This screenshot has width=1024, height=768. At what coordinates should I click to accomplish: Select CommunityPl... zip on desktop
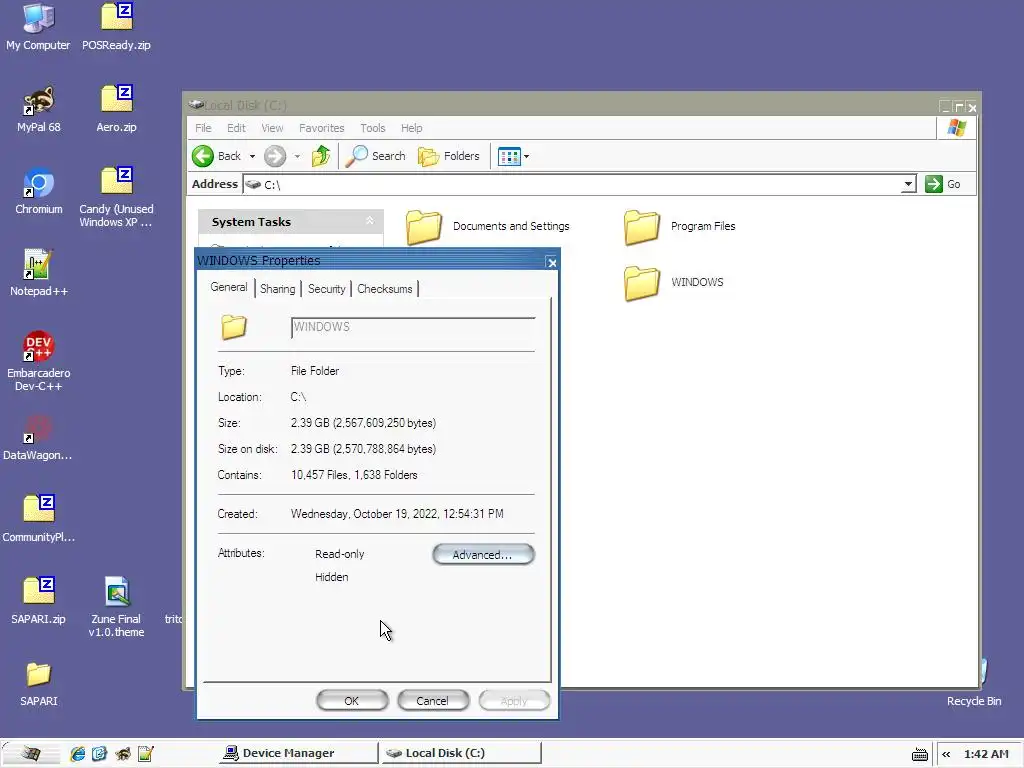pyautogui.click(x=39, y=519)
